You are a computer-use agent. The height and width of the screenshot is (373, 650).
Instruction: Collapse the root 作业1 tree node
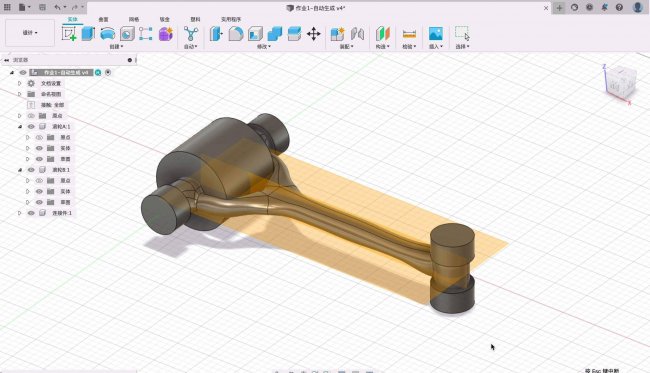pyautogui.click(x=12, y=73)
